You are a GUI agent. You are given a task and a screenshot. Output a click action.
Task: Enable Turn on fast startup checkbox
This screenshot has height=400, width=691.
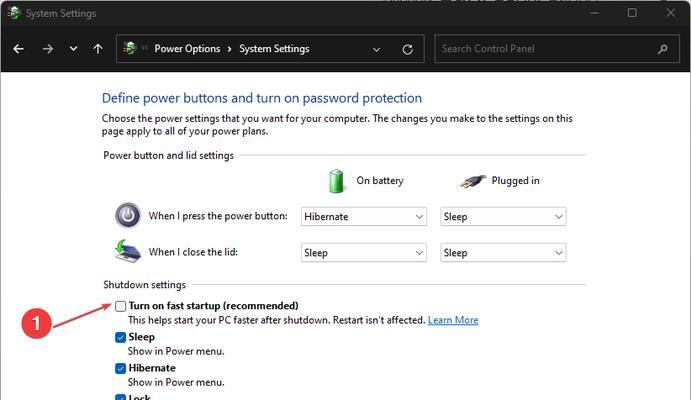tap(120, 306)
